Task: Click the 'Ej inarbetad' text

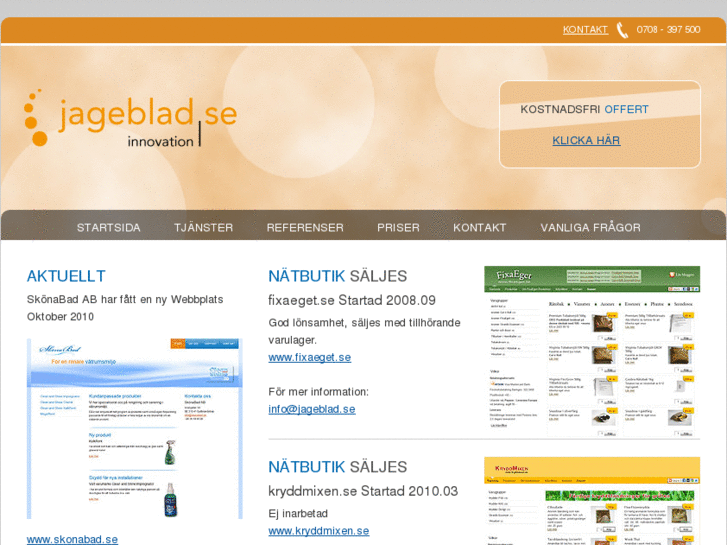Action: (298, 513)
